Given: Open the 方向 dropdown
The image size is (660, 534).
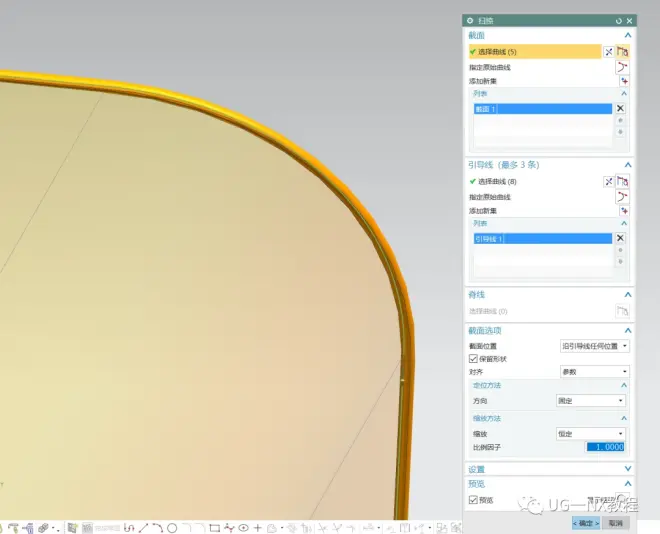Looking at the screenshot, I should tap(590, 400).
